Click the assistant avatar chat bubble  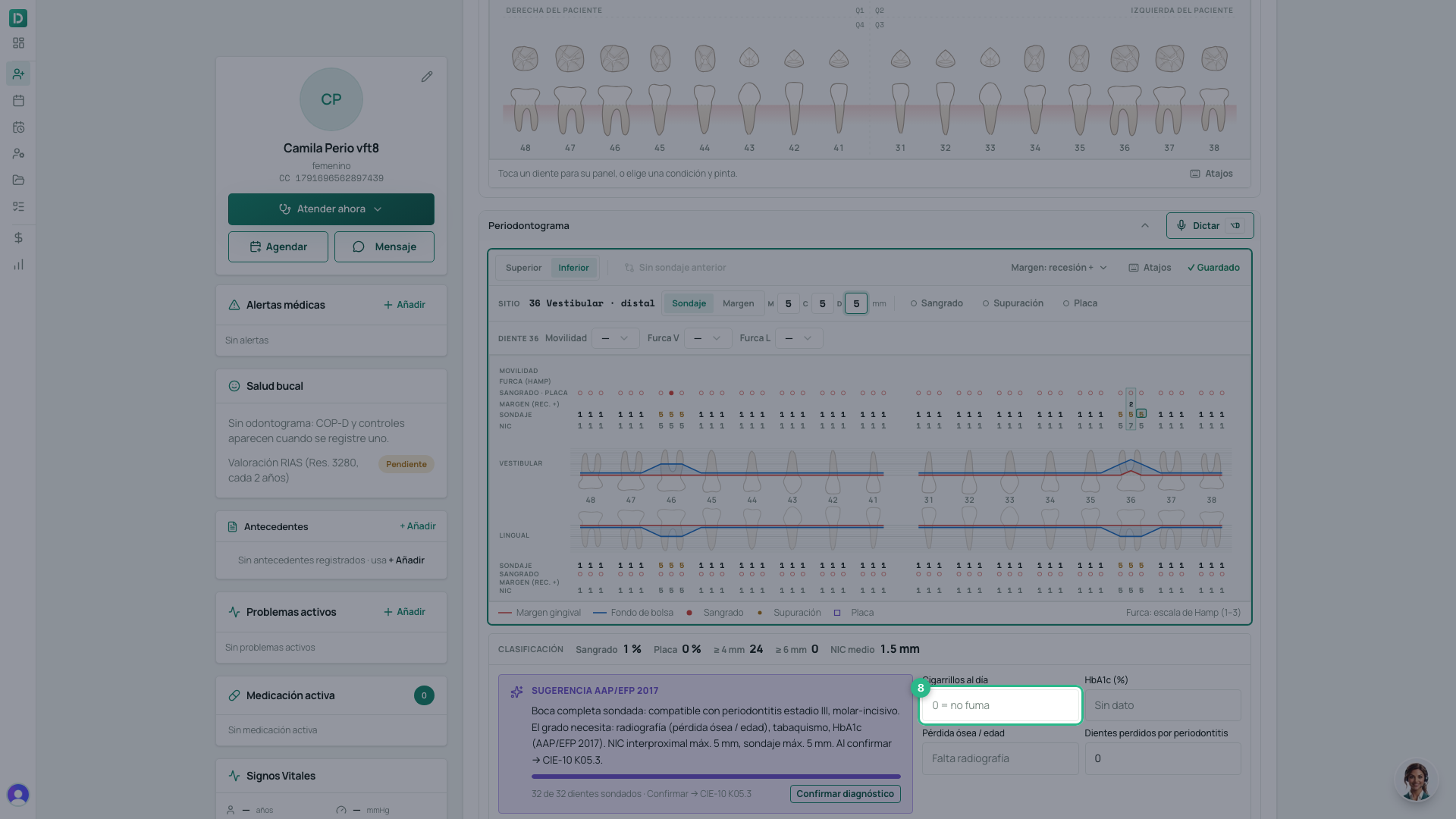(x=1416, y=780)
